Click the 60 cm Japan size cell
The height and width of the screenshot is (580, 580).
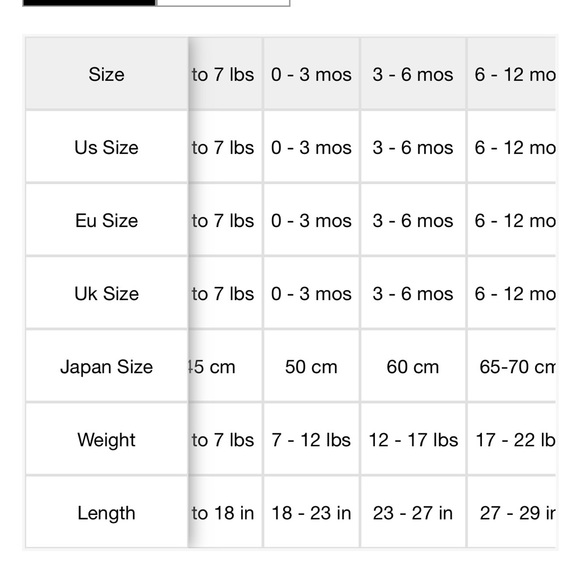(x=413, y=366)
